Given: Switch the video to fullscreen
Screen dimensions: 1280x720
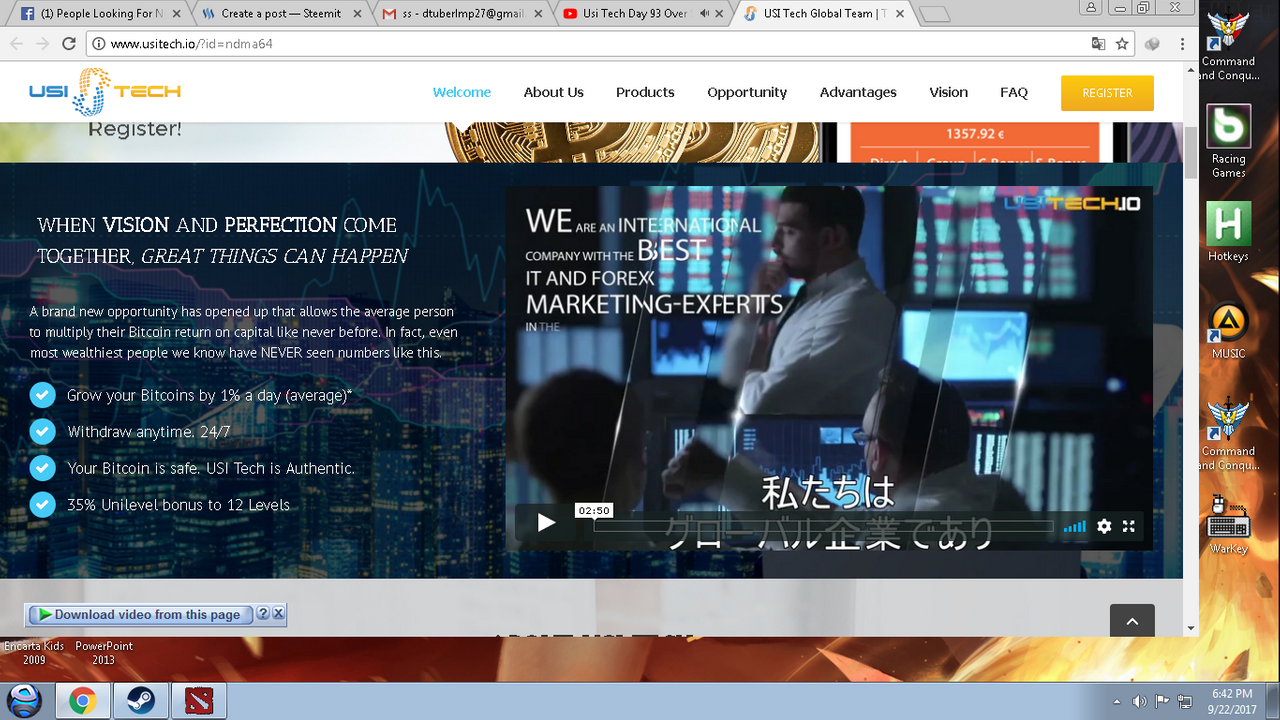Looking at the screenshot, I should [x=1129, y=526].
